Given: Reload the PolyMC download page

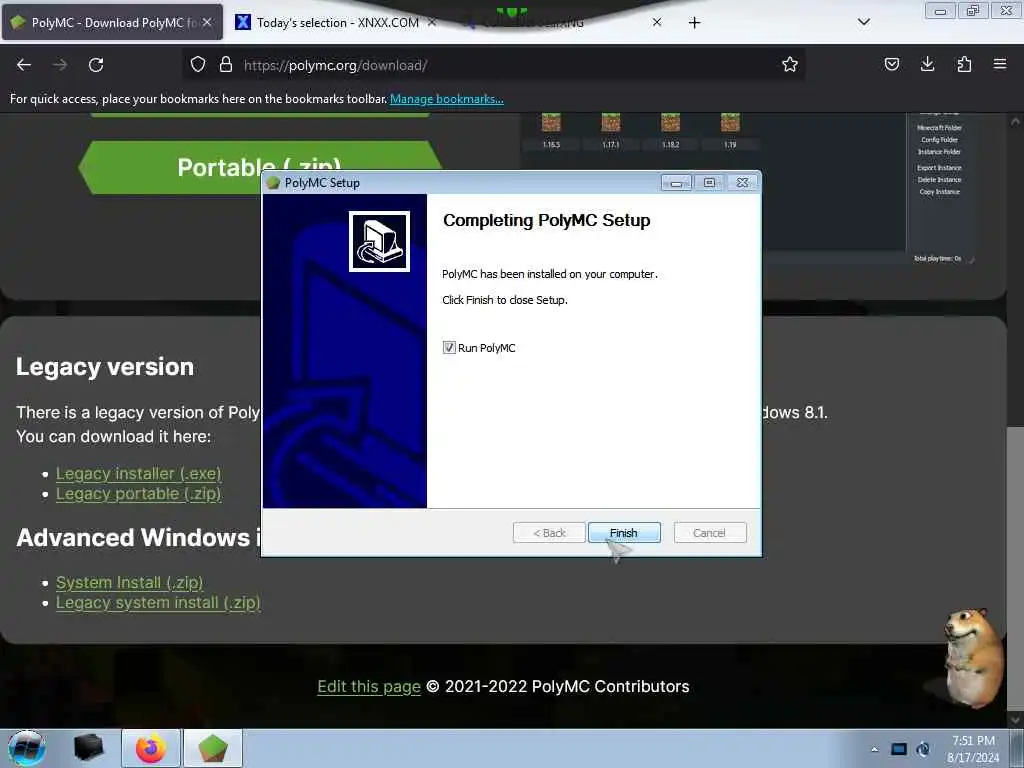Looking at the screenshot, I should click(x=96, y=65).
